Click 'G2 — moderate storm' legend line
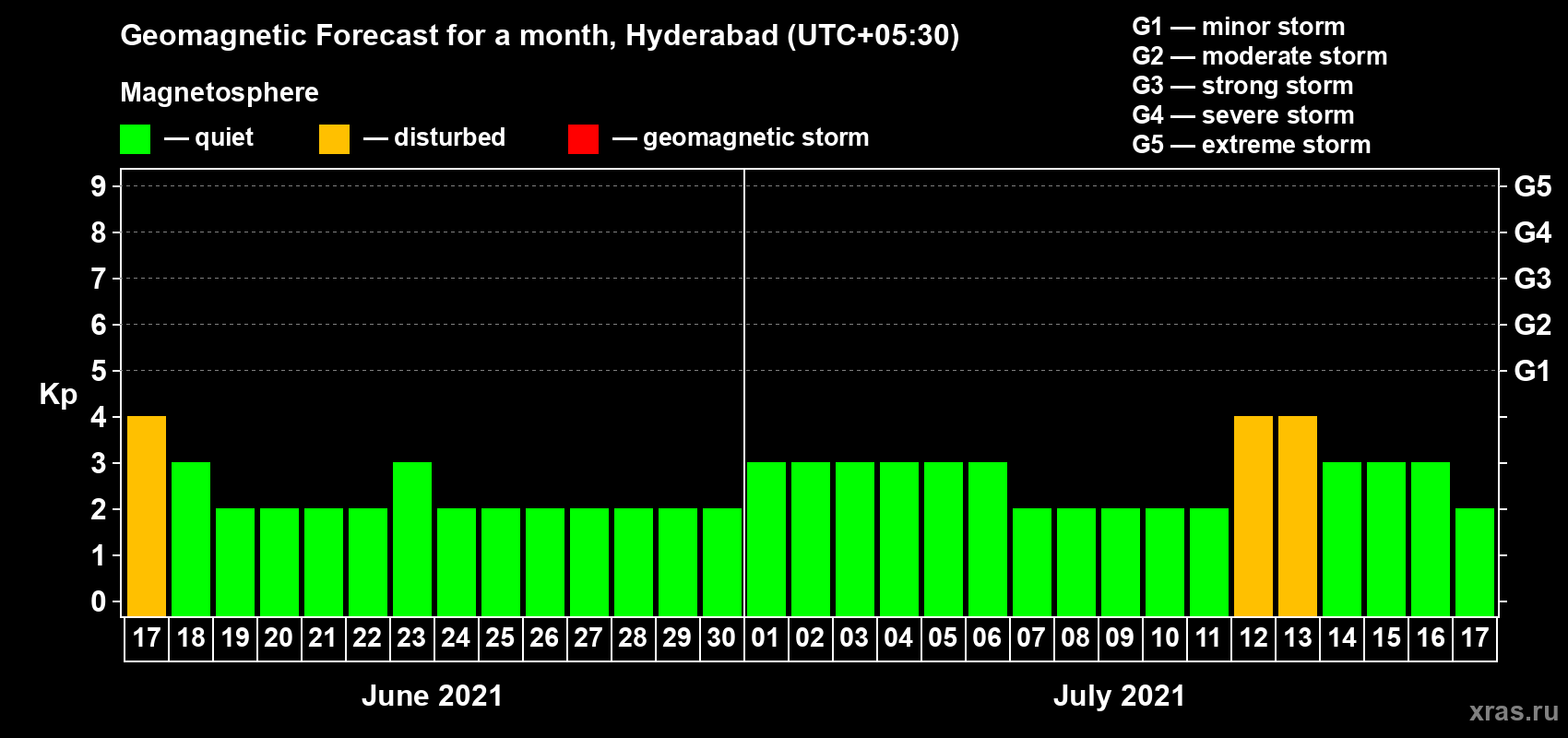 (x=1260, y=56)
